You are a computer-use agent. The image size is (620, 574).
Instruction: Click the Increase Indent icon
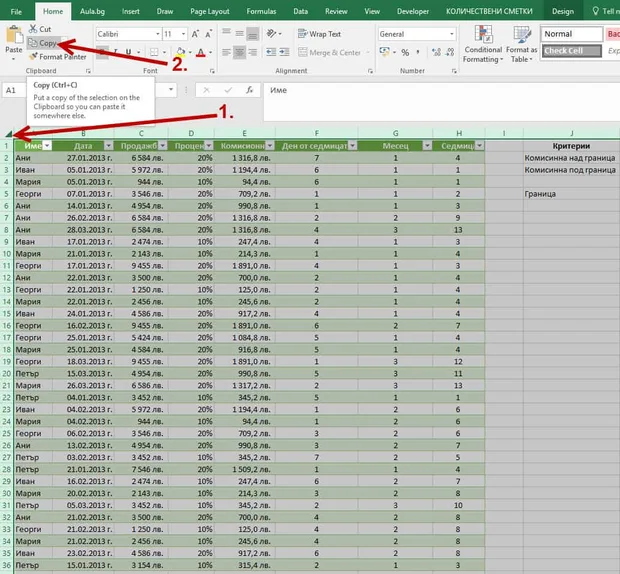[284, 52]
